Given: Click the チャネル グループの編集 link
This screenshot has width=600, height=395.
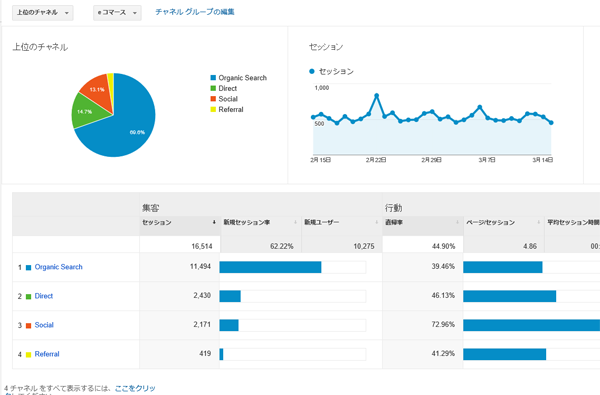Looking at the screenshot, I should coord(195,12).
